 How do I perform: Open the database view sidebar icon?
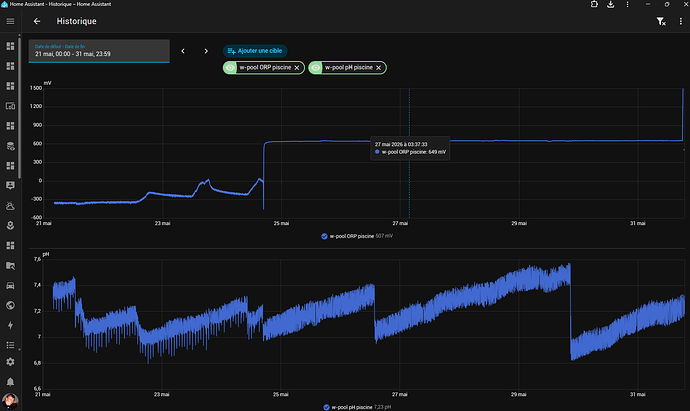click(10, 146)
